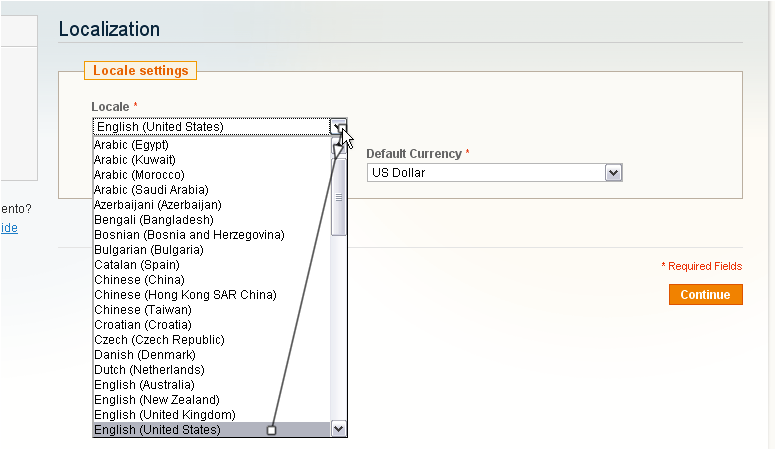Pick Chinese (Hong Kong SAR China)

[185, 295]
